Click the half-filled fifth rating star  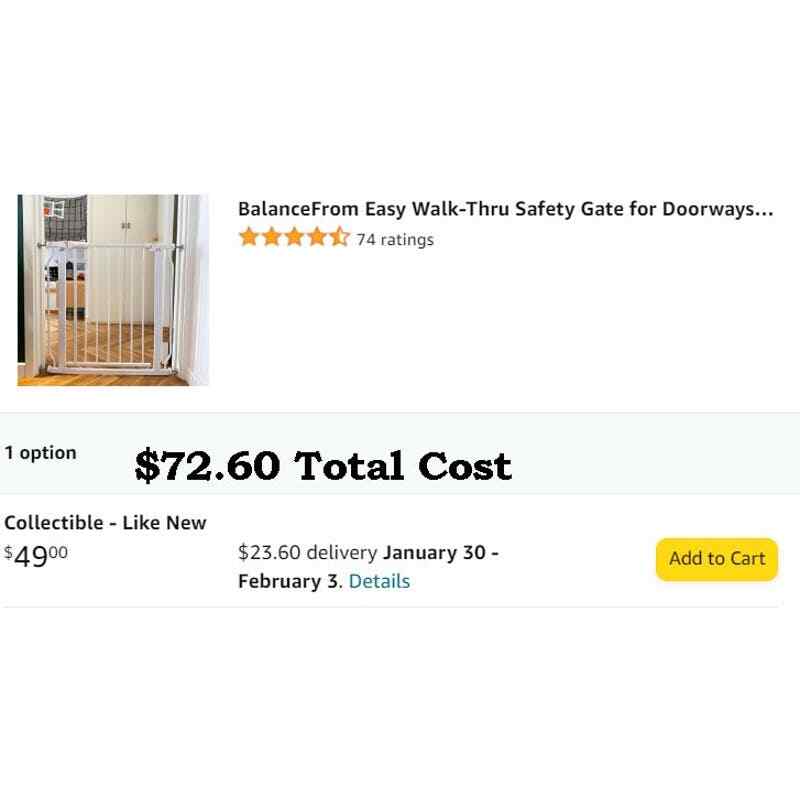tap(339, 238)
